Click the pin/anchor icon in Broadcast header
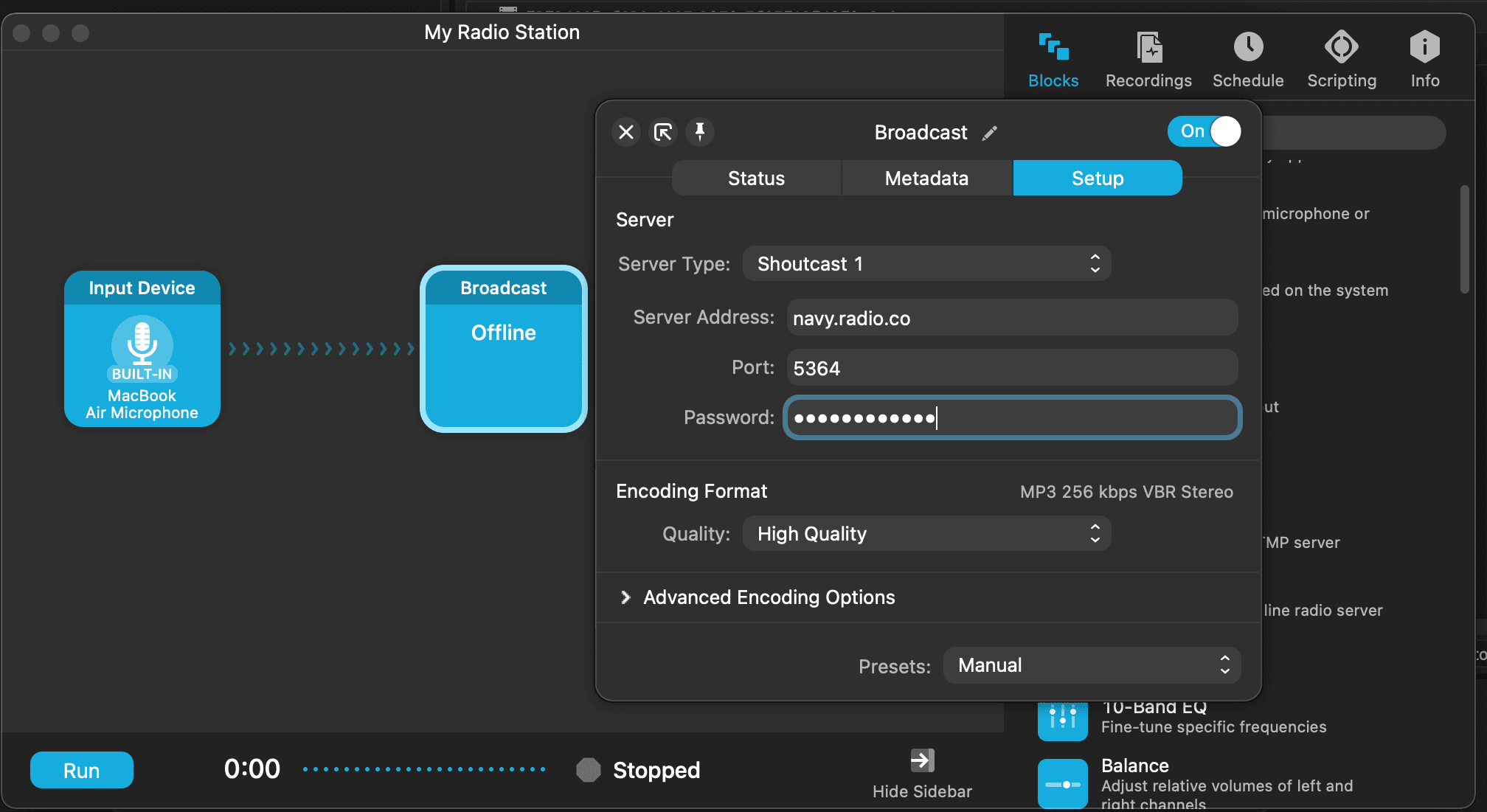The height and width of the screenshot is (812, 1487). 699,131
